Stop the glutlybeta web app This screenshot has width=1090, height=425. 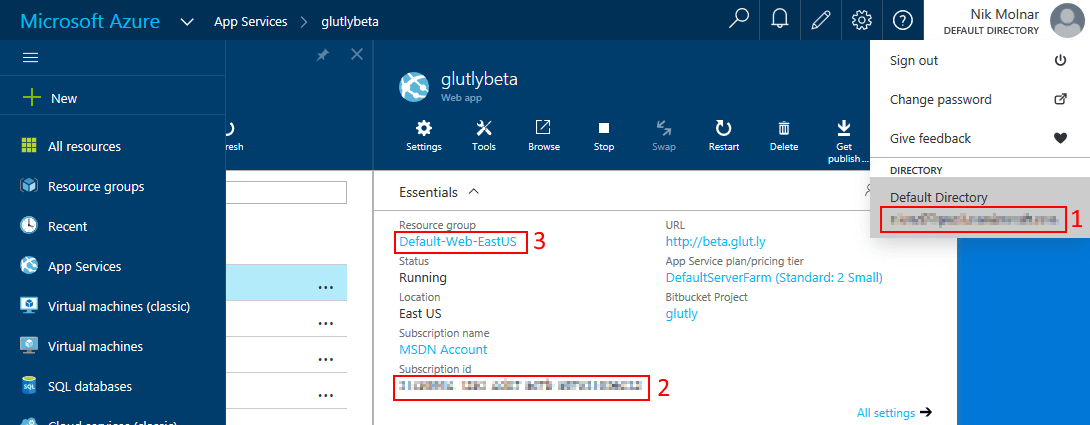pos(604,135)
